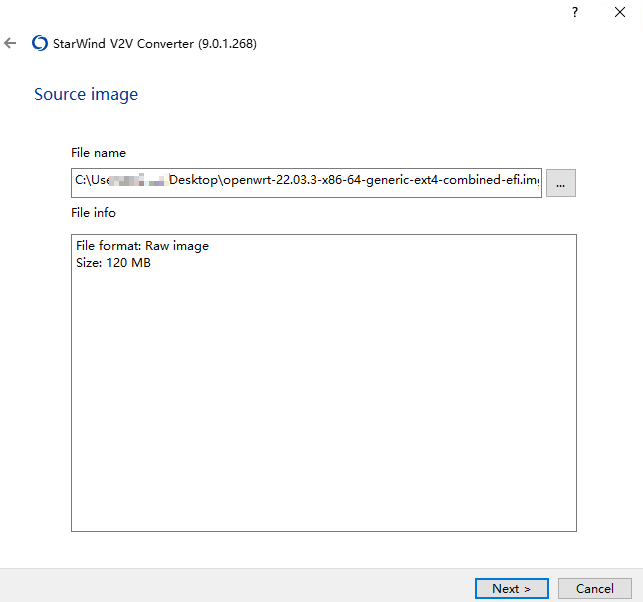Click the 'Source image' heading
Image resolution: width=643 pixels, height=602 pixels.
86,94
